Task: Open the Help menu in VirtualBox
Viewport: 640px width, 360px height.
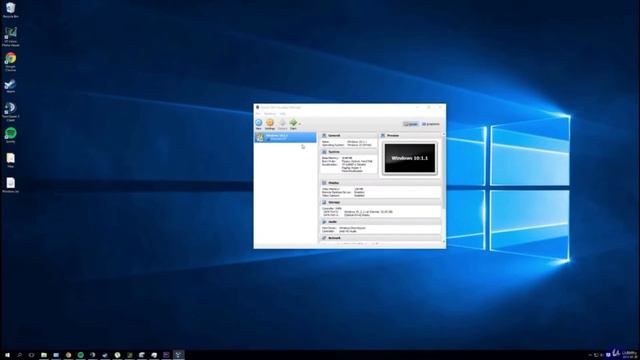Action: (x=282, y=113)
